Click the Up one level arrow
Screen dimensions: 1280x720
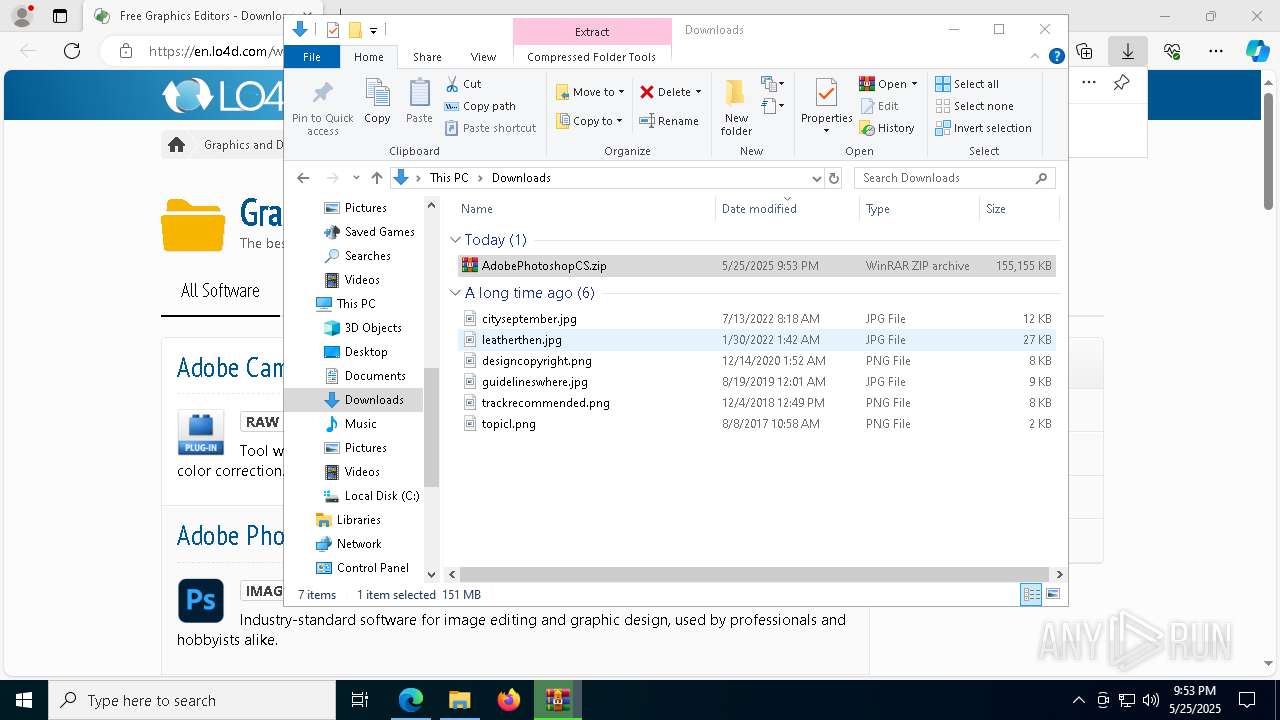(377, 178)
